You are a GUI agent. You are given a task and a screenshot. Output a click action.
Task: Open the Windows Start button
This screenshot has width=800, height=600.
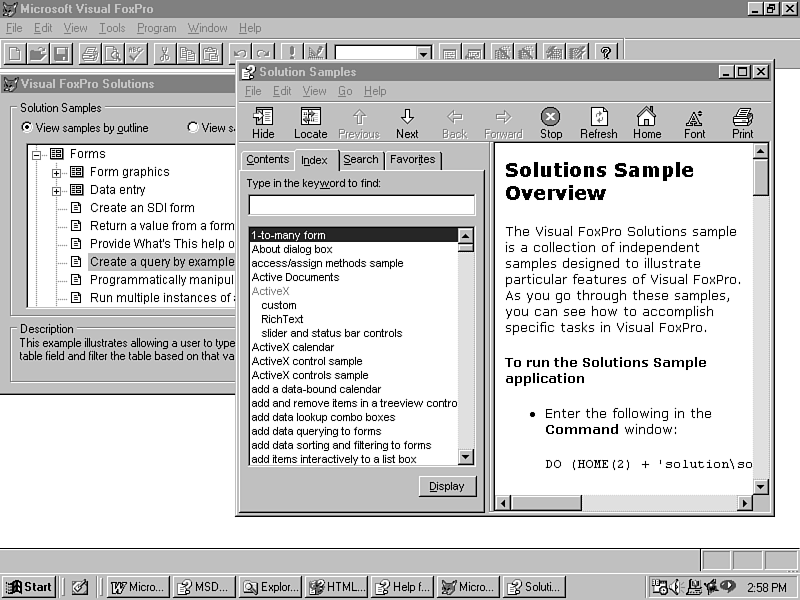[x=29, y=587]
